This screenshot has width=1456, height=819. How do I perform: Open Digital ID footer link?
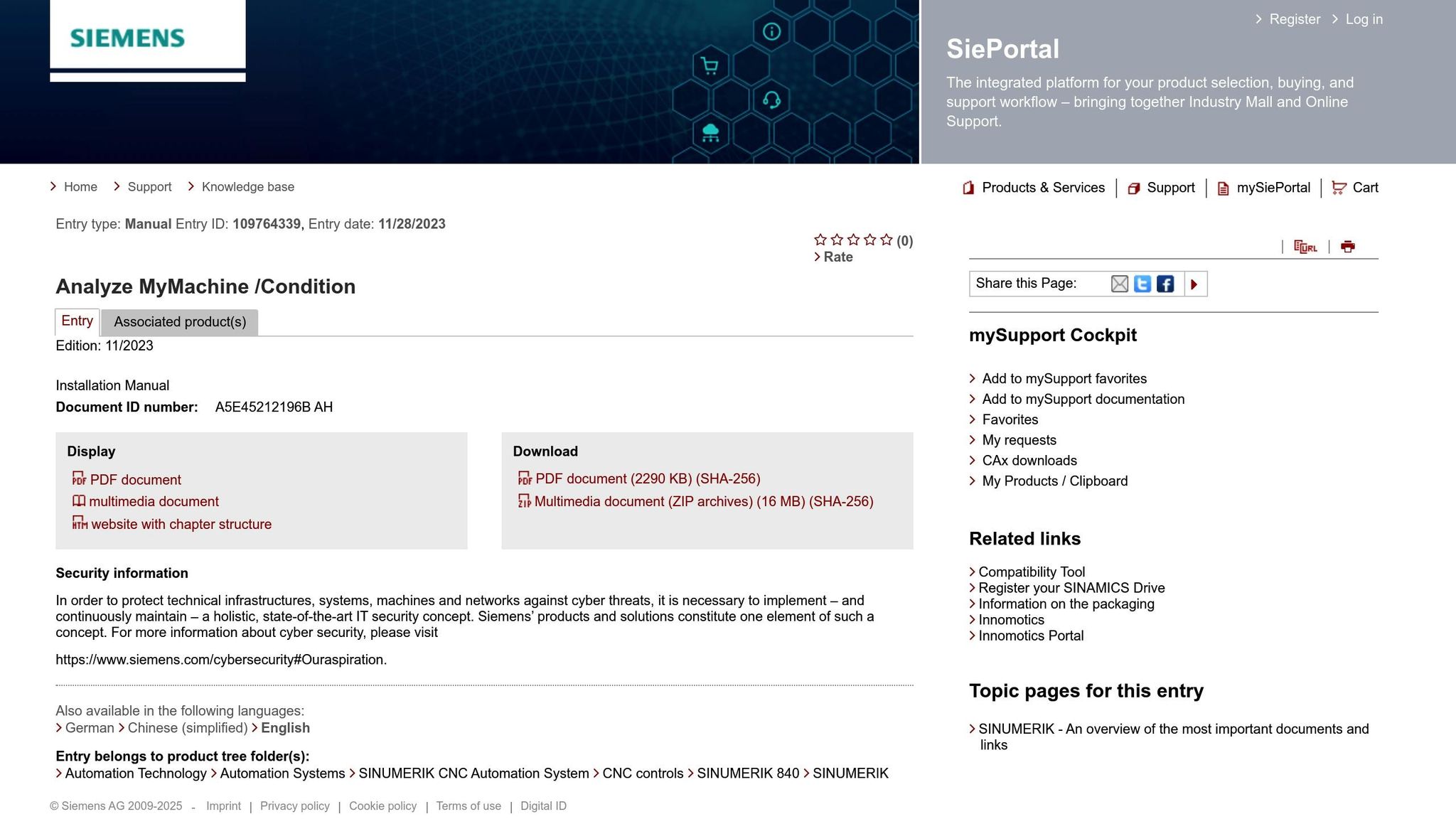[x=543, y=806]
